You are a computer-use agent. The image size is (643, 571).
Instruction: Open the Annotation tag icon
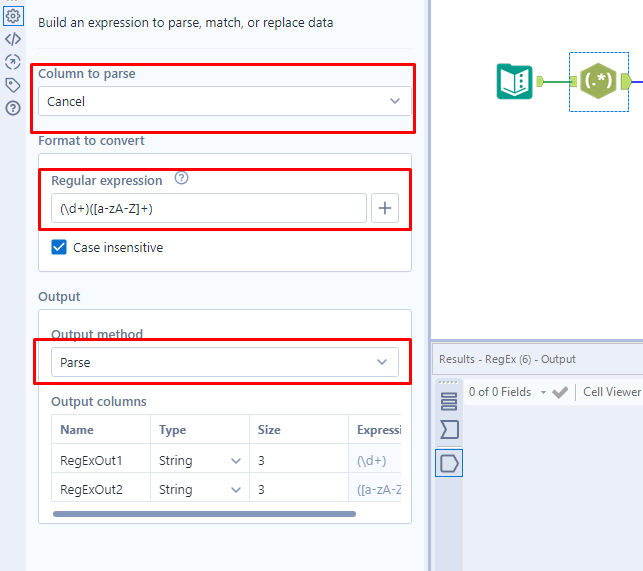pos(13,85)
